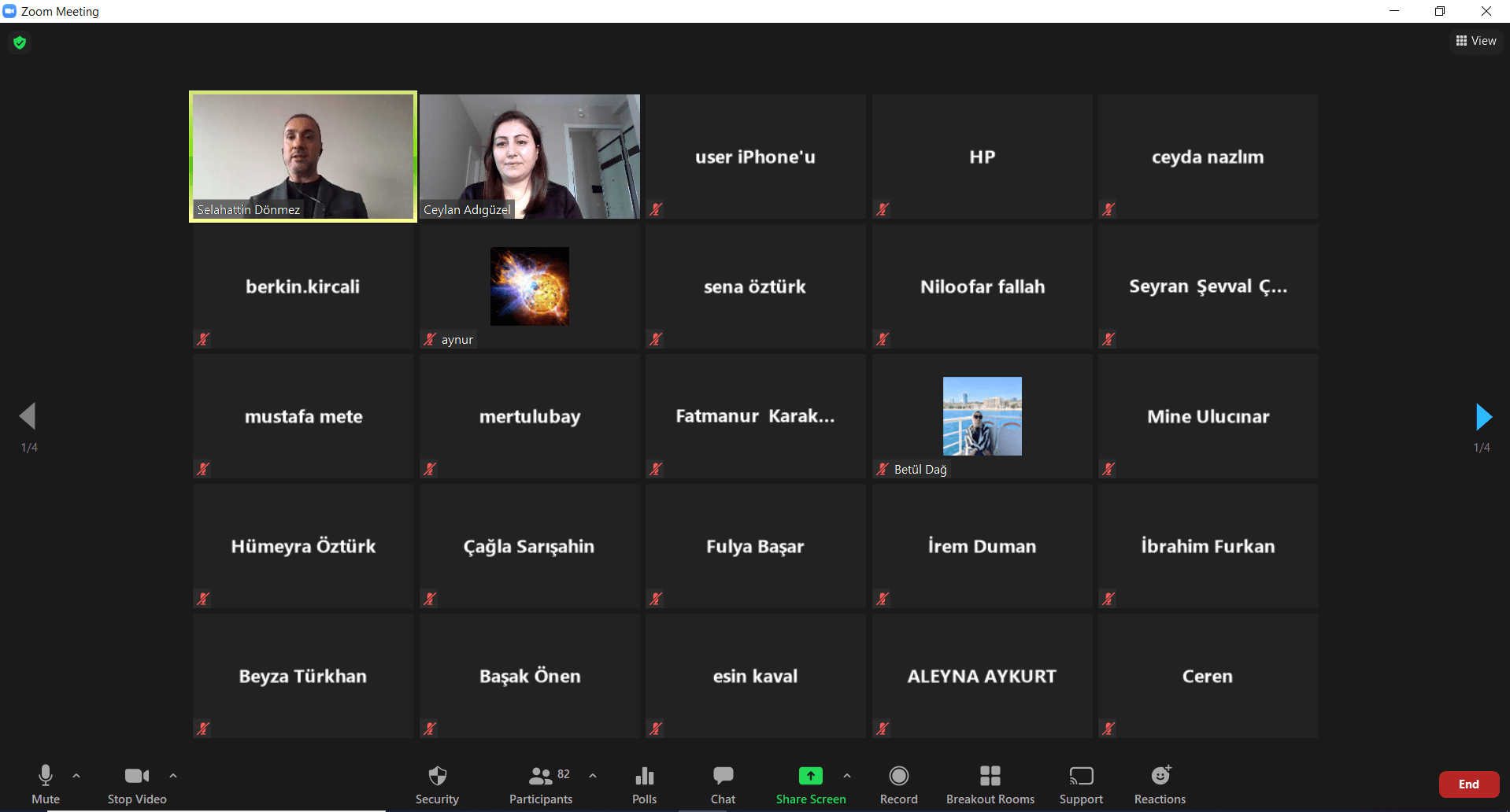End the meeting with red End button
The height and width of the screenshot is (812, 1510).
(1468, 784)
